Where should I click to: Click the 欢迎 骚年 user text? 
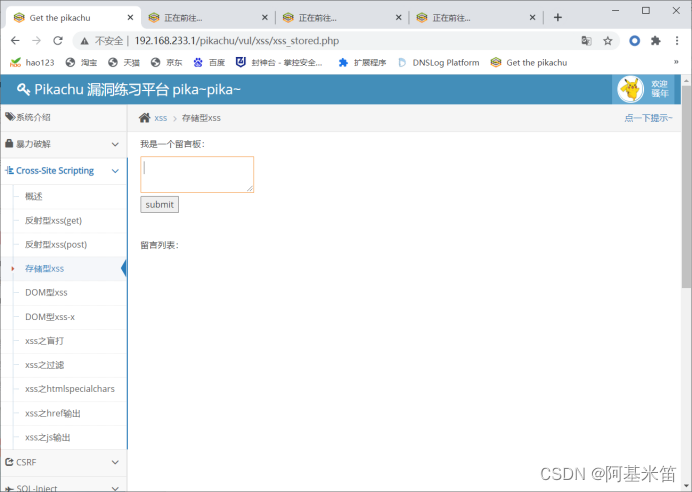click(660, 89)
